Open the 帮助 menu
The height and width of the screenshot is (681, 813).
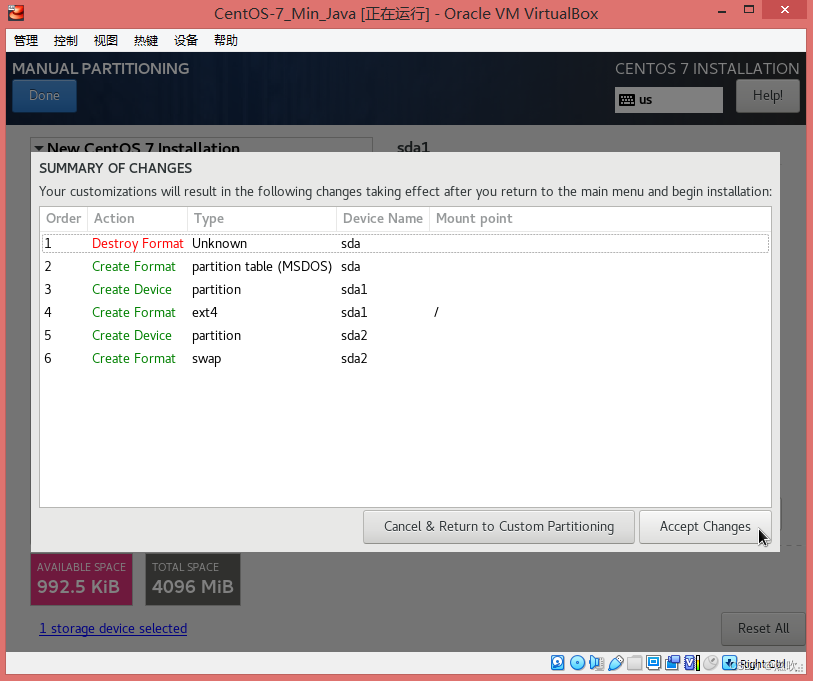tap(226, 40)
